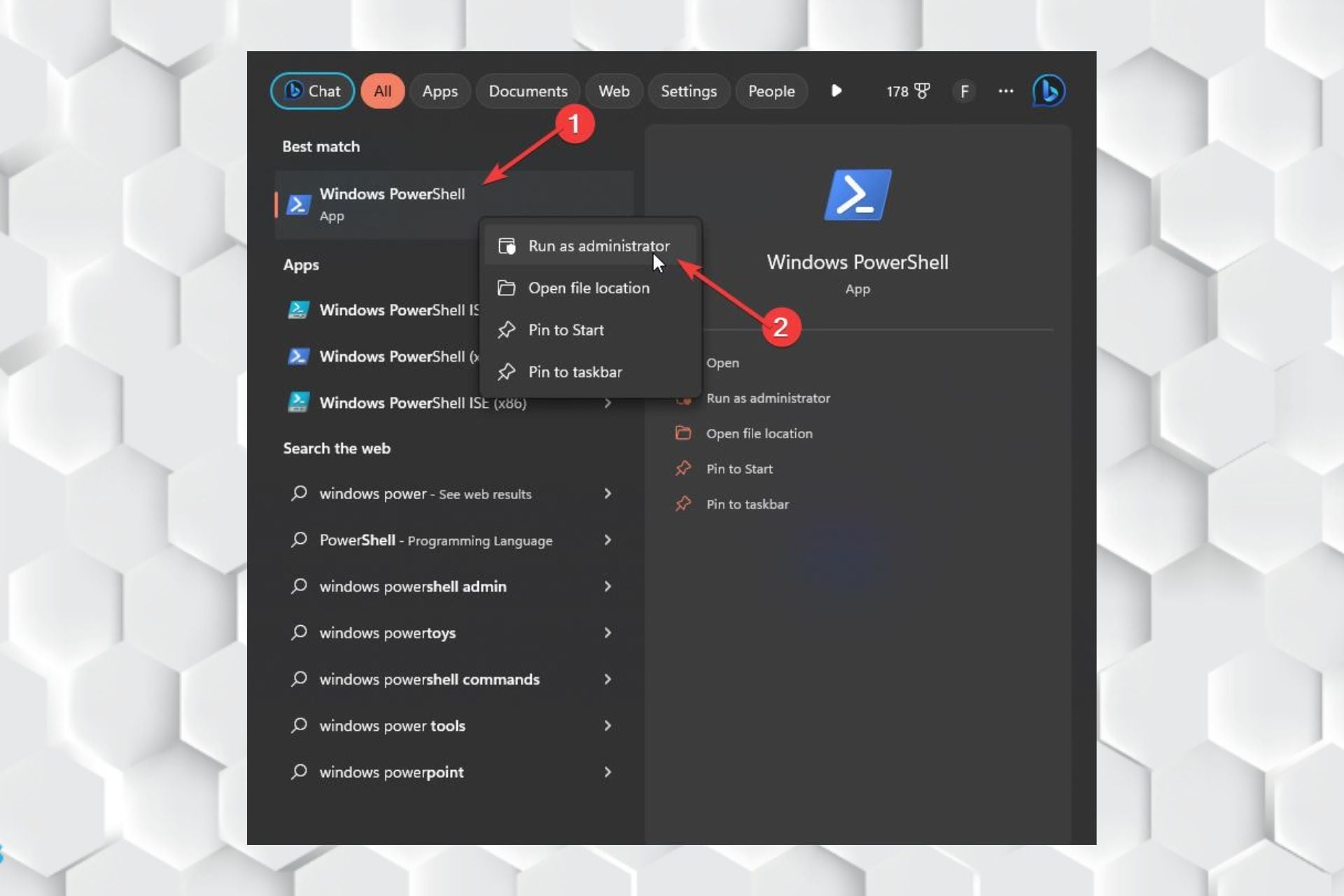Open the F account avatar
Screen dimensions: 1344x896
click(x=964, y=91)
